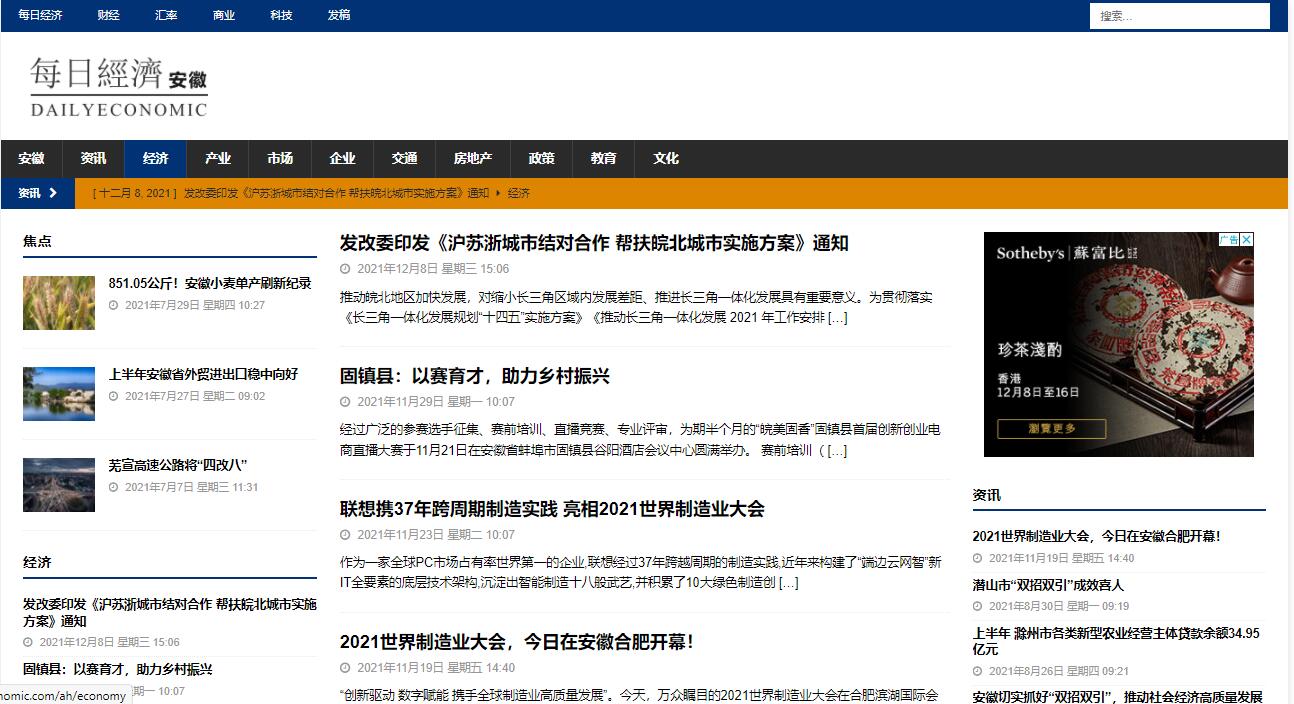
Task: Select the 房地产 navigation tab
Action: (472, 158)
